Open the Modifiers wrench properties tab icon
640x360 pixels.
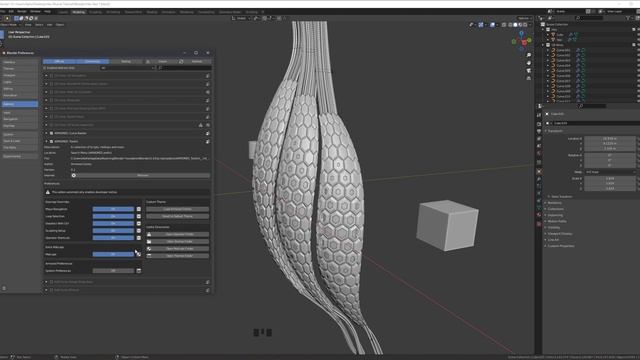pos(539,179)
